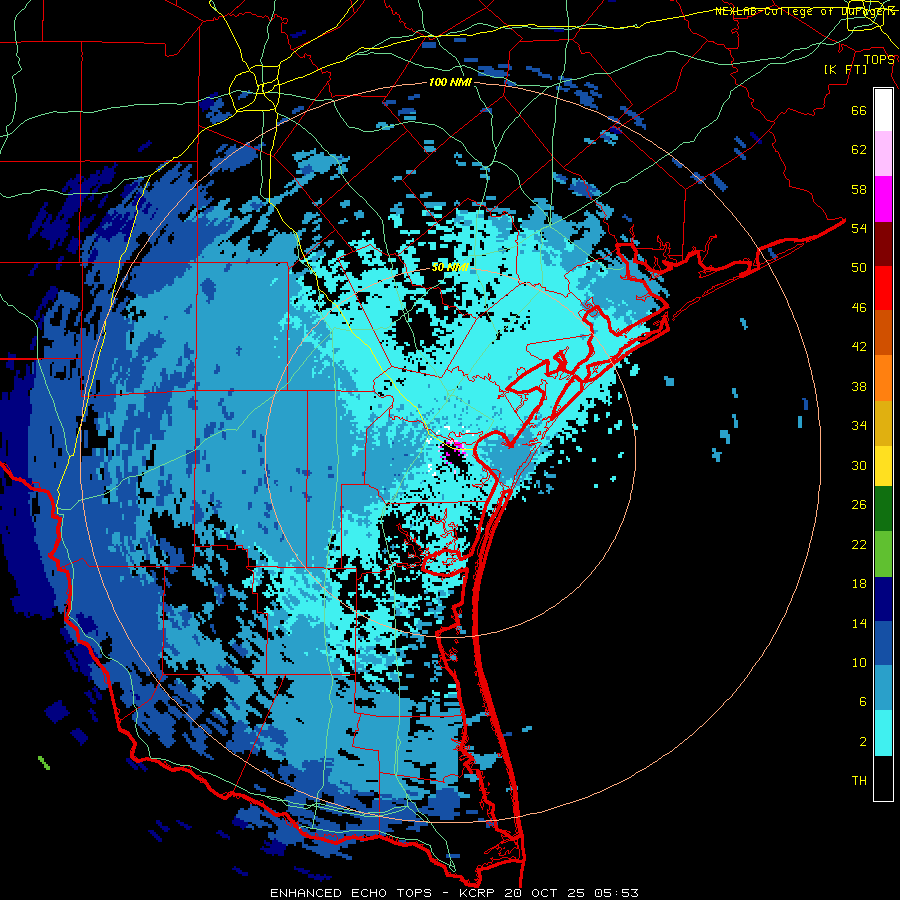This screenshot has height=900, width=900.
Task: Click the '22' scale label
Action: 859,544
